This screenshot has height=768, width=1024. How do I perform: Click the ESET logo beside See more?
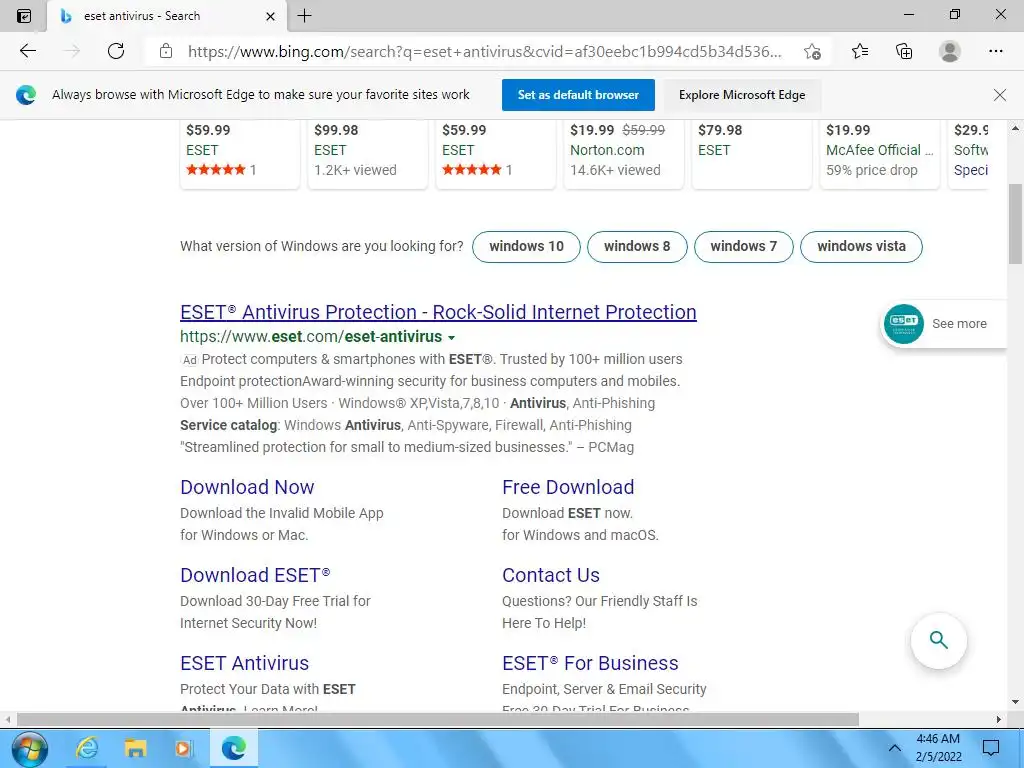[904, 323]
